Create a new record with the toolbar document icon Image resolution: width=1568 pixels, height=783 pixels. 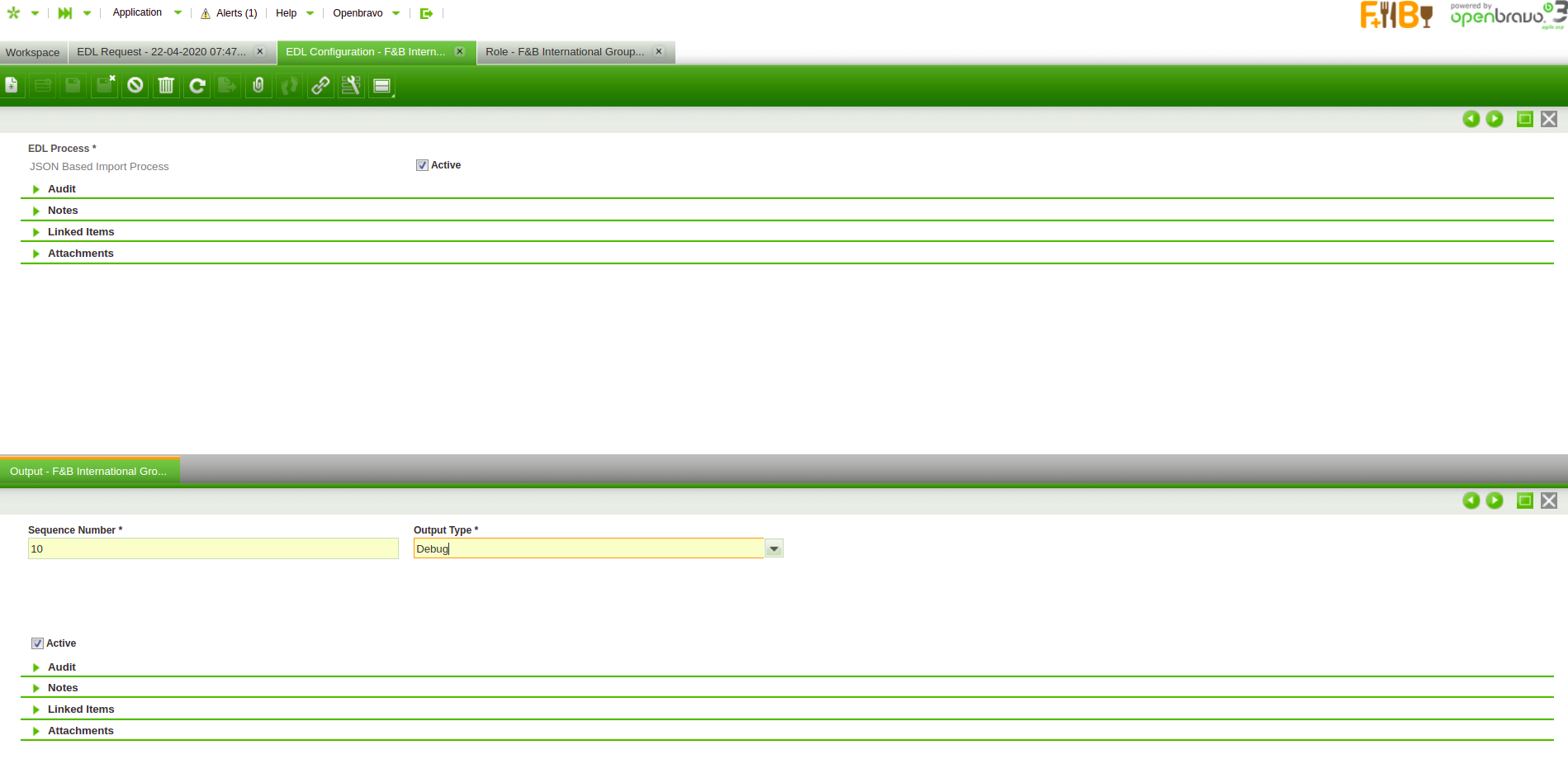[x=12, y=85]
